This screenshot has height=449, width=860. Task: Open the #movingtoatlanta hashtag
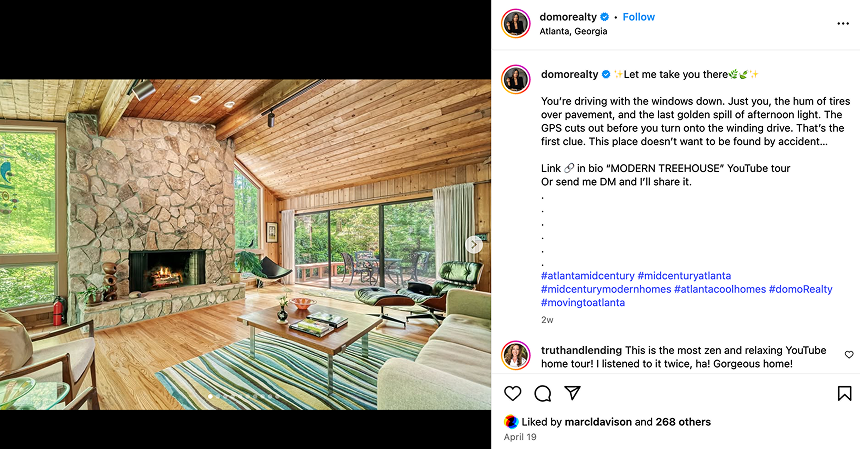point(582,303)
